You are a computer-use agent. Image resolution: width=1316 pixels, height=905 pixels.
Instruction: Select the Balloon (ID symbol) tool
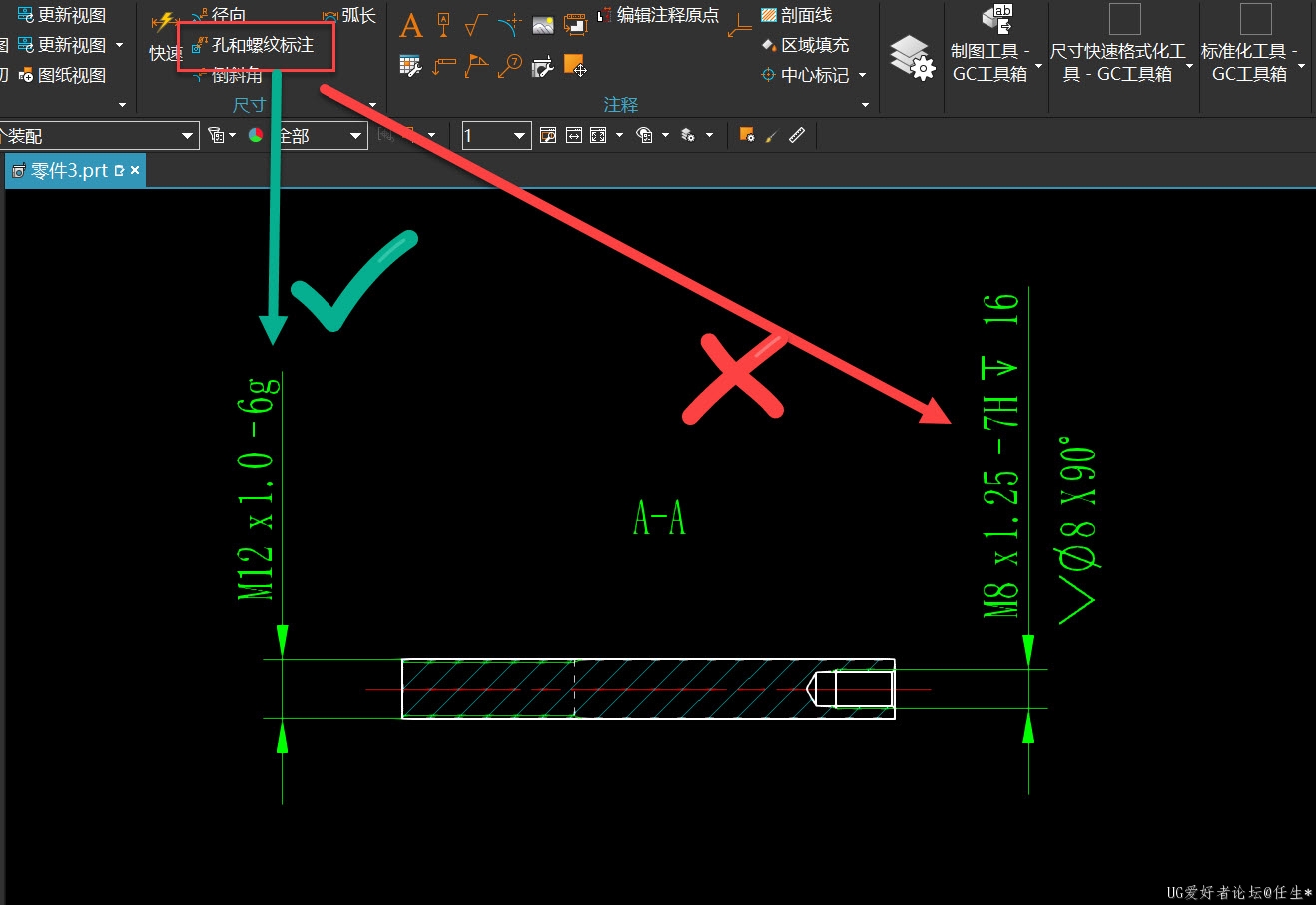click(510, 67)
